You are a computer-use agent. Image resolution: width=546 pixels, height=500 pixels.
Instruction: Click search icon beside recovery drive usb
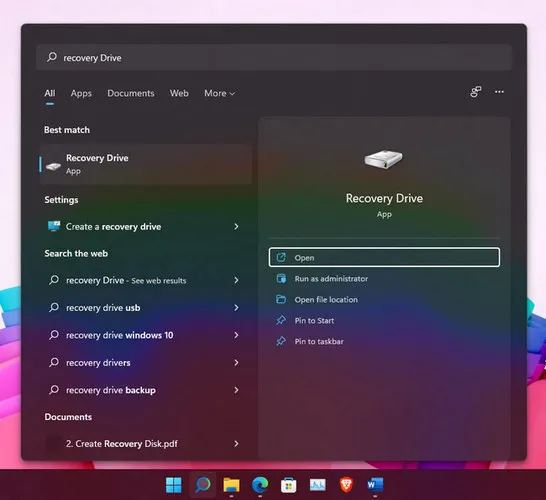[x=54, y=307]
